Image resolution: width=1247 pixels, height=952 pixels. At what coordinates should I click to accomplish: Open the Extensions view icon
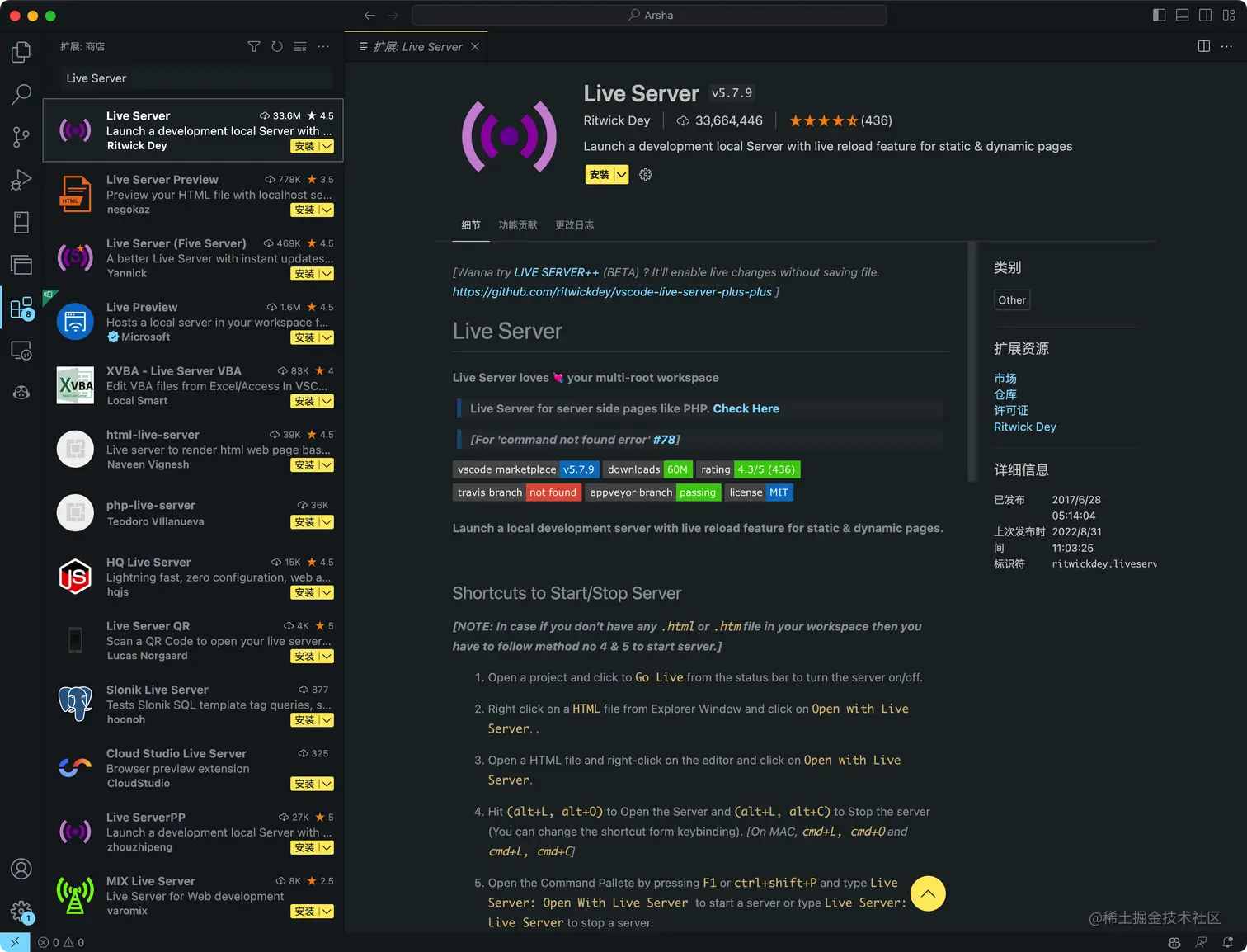[21, 308]
